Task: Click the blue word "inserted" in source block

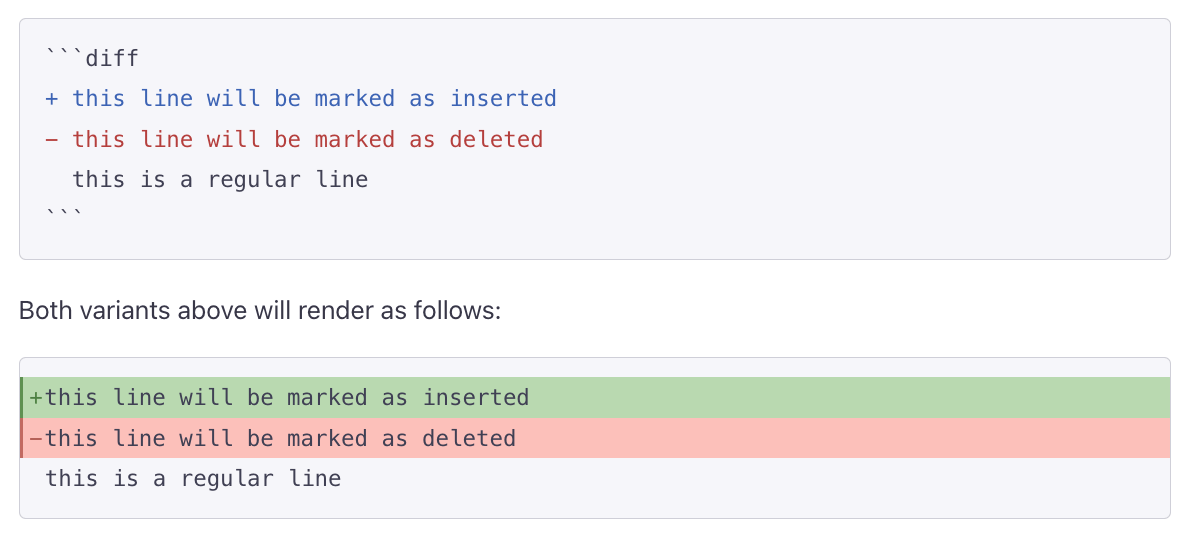Action: (x=503, y=99)
